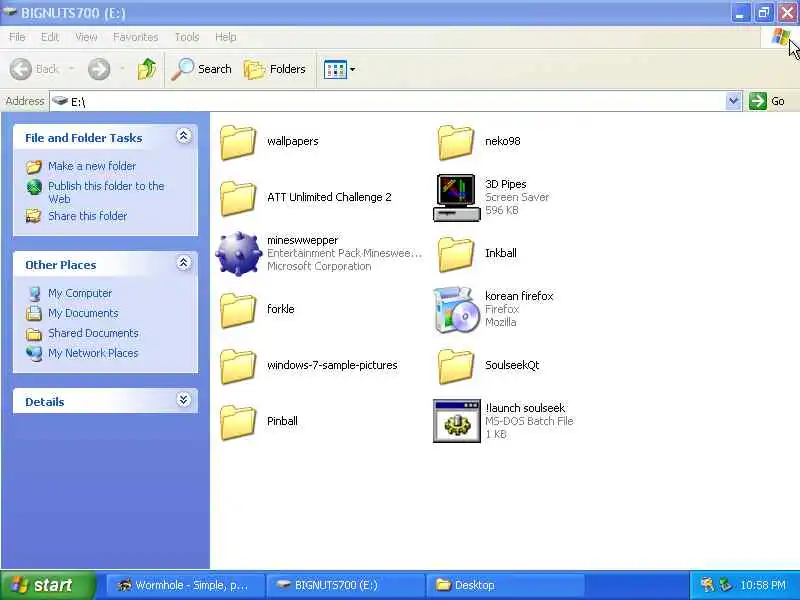Screen dimensions: 800x600
Task: Click the neko98 folder name text
Action: pyautogui.click(x=503, y=141)
